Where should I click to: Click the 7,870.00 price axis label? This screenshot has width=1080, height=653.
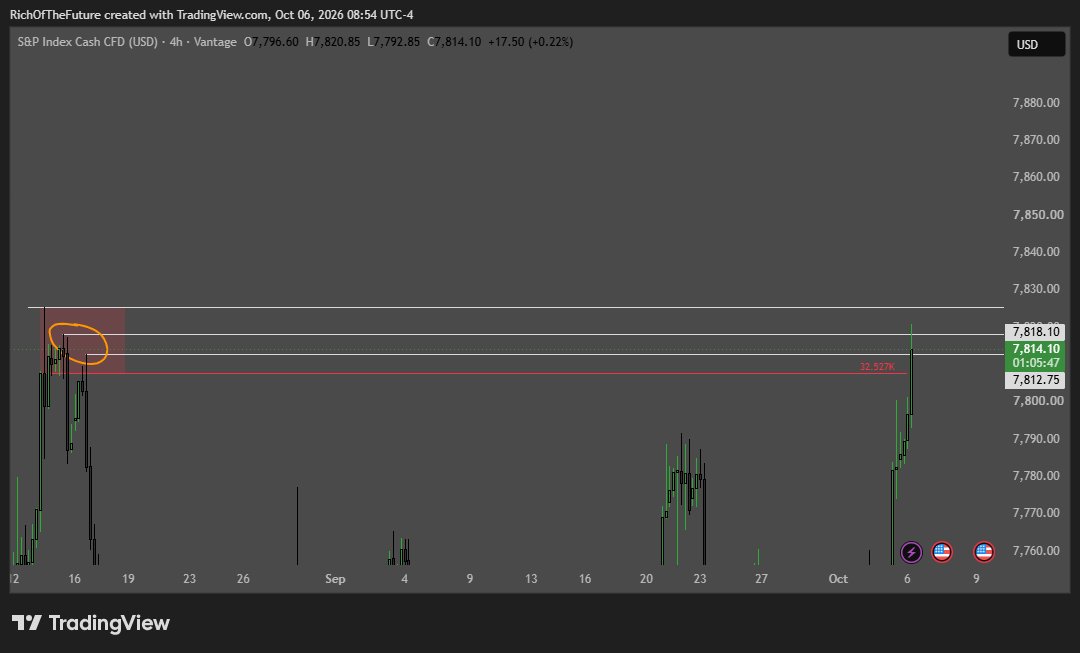(1036, 140)
